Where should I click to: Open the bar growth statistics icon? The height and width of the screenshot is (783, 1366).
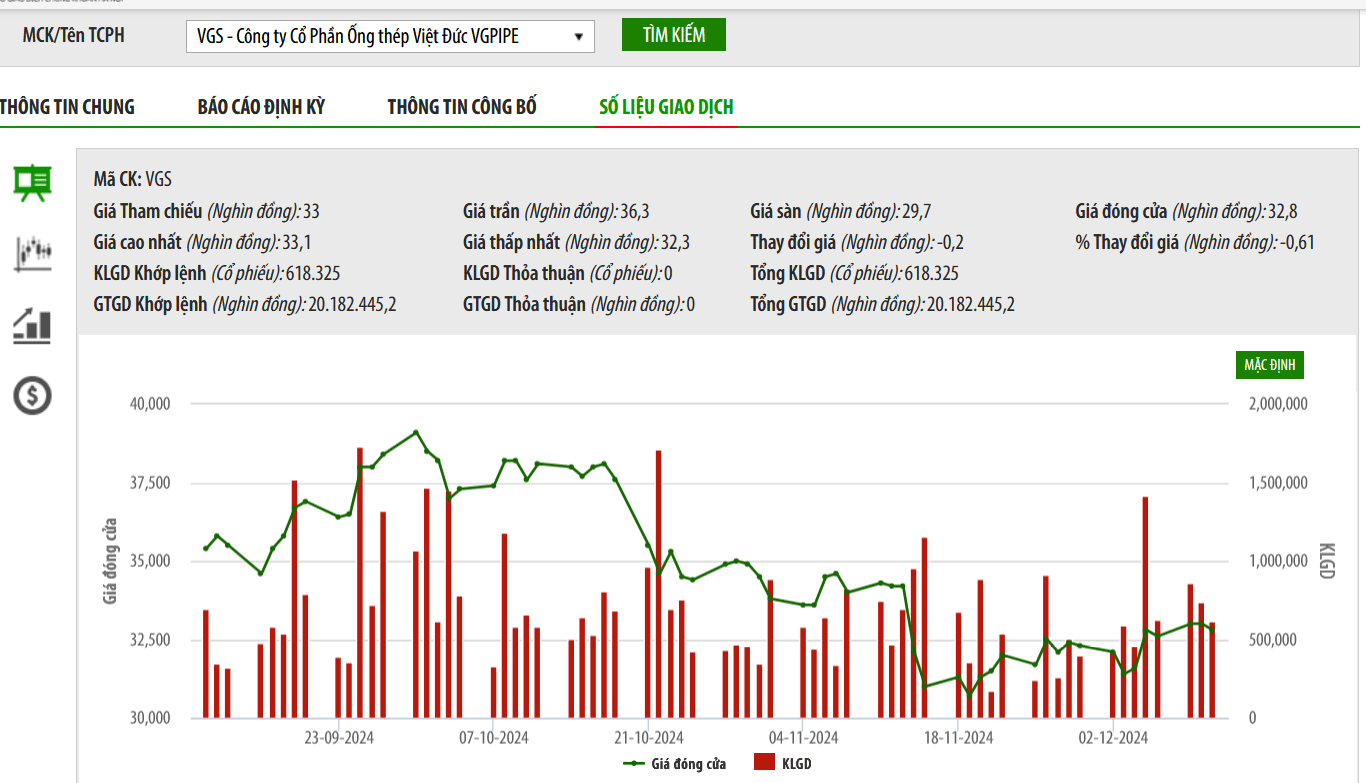click(x=32, y=325)
